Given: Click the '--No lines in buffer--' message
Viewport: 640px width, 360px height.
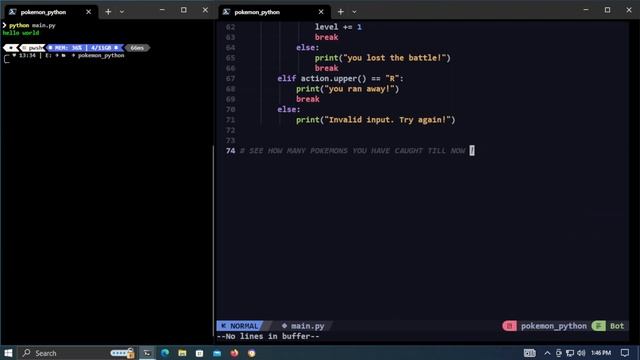Looking at the screenshot, I should pos(268,336).
